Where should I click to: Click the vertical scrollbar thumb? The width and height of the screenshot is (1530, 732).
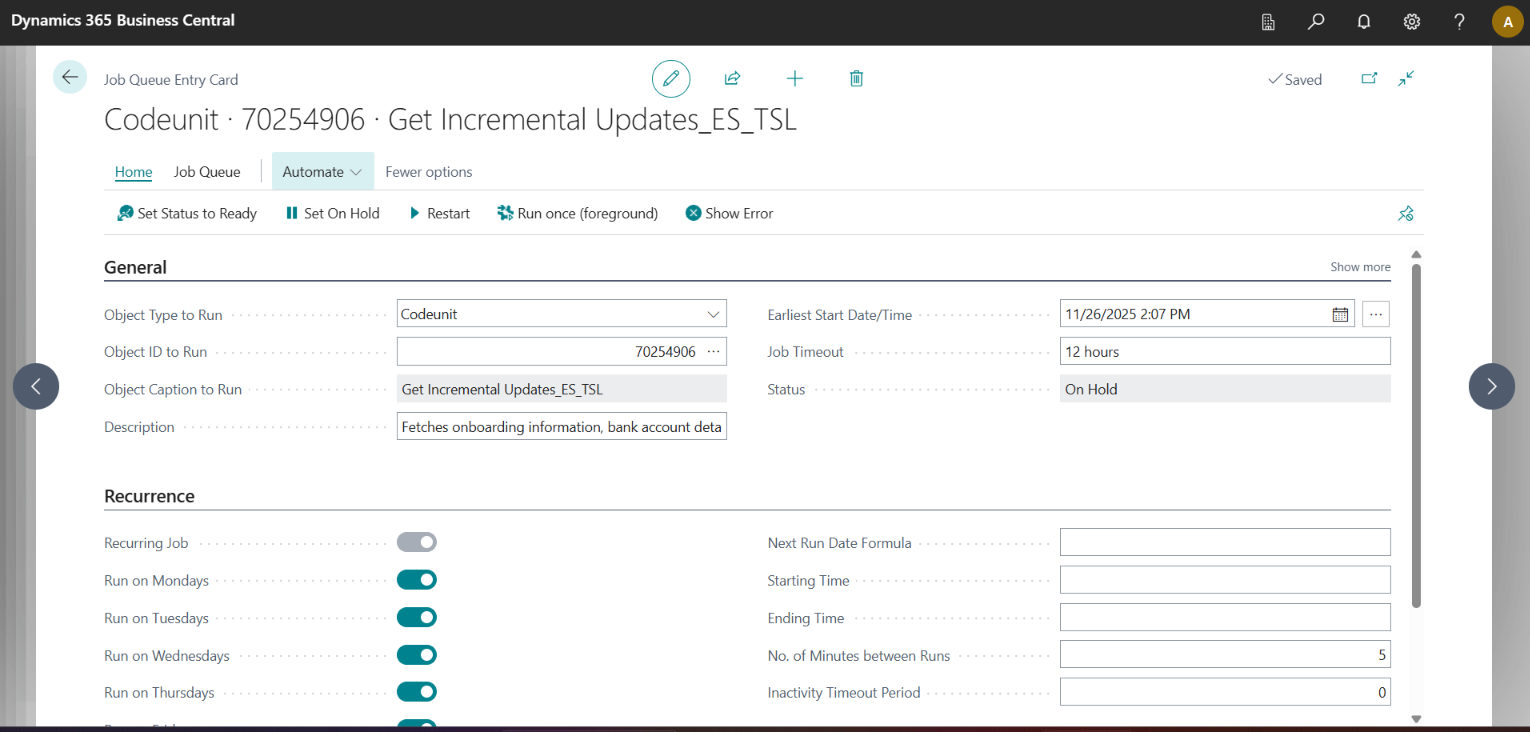click(x=1416, y=435)
